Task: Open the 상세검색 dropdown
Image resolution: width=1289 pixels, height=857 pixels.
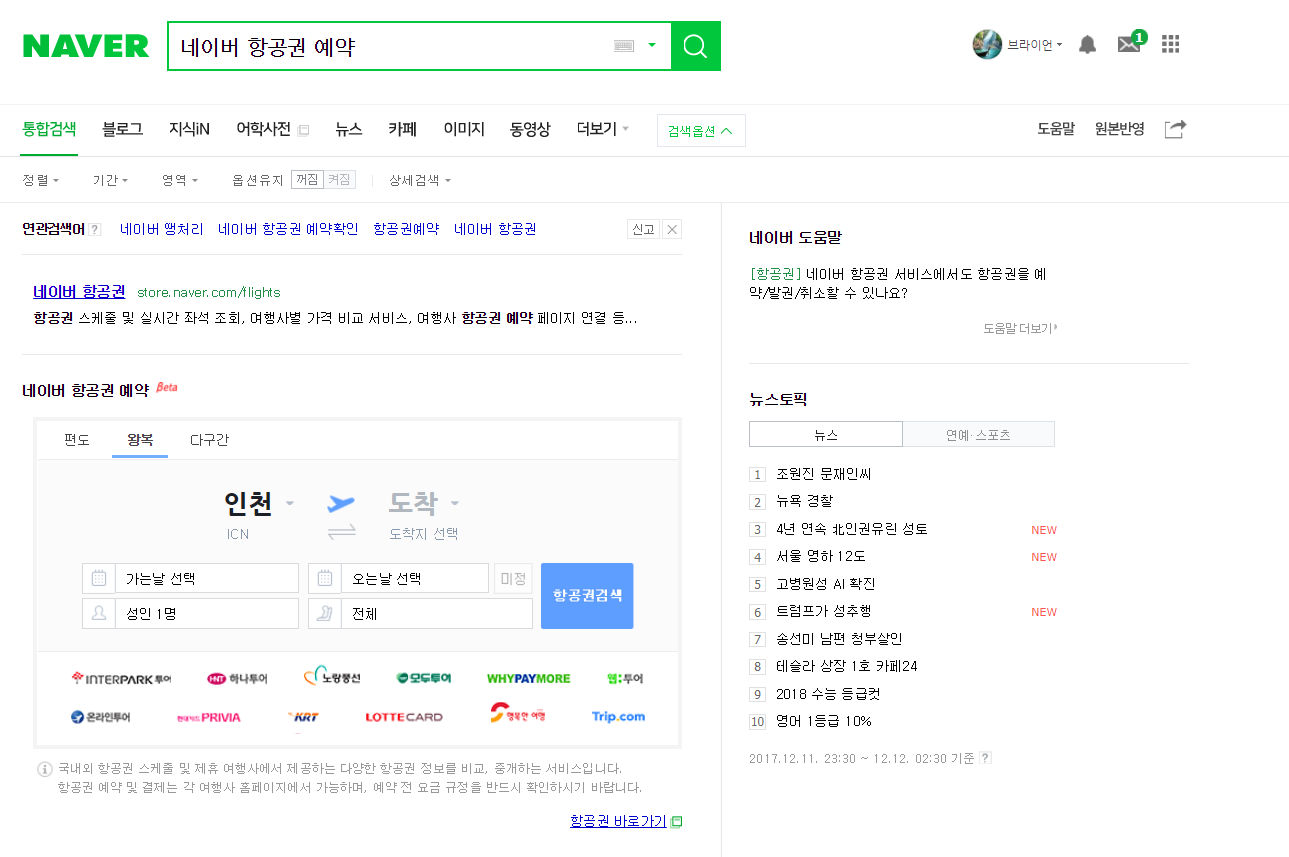Action: click(420, 180)
